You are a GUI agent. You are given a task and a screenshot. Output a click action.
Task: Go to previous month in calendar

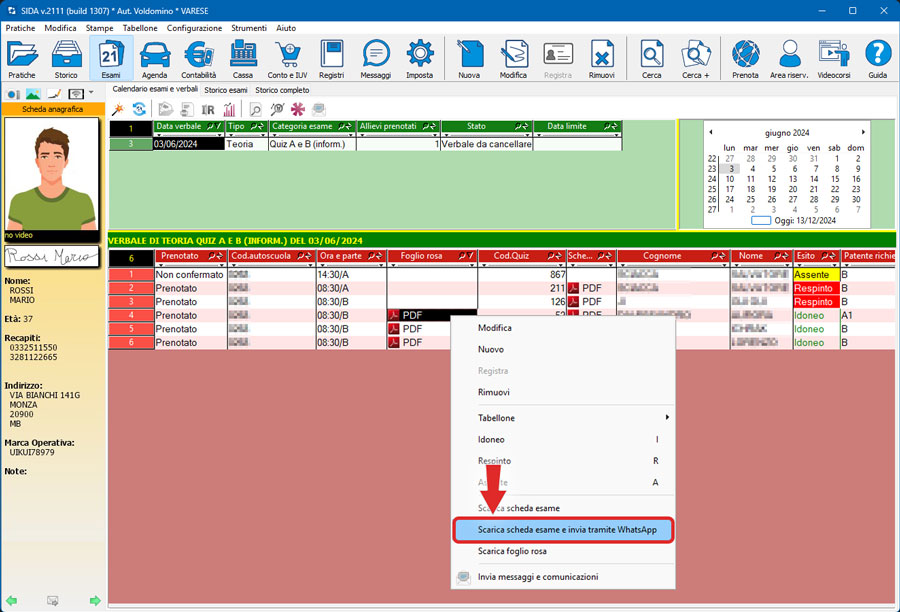710,132
